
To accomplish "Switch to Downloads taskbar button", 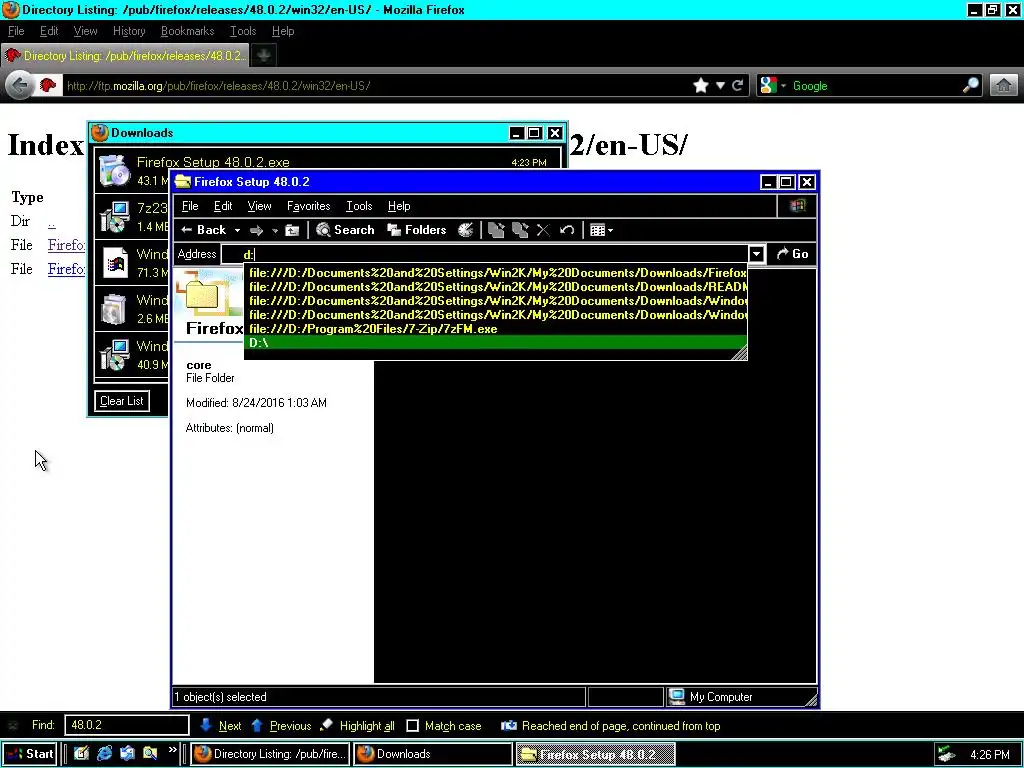I will pyautogui.click(x=432, y=754).
